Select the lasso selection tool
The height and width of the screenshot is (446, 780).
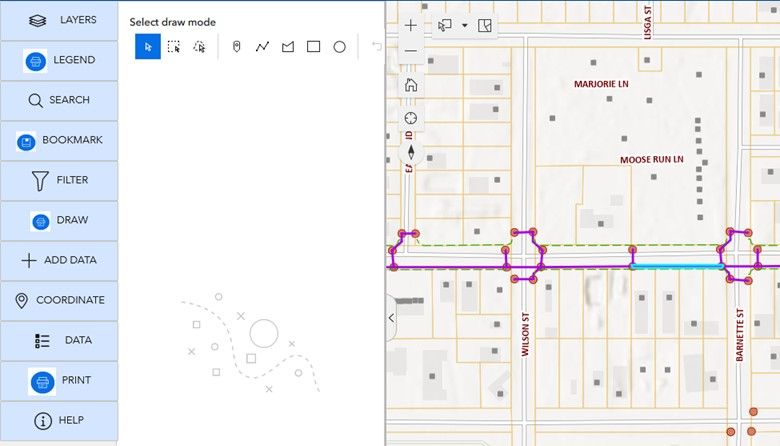[199, 47]
